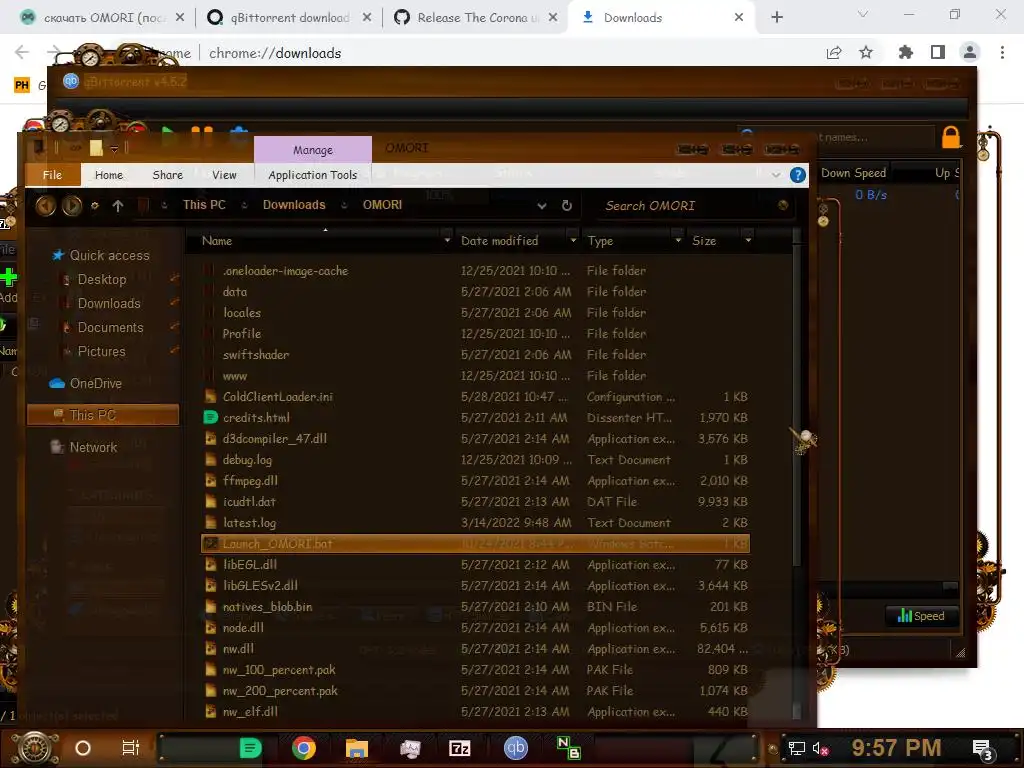Viewport: 1024px width, 768px height.
Task: Open Chrome three-dot menu
Action: (1002, 53)
